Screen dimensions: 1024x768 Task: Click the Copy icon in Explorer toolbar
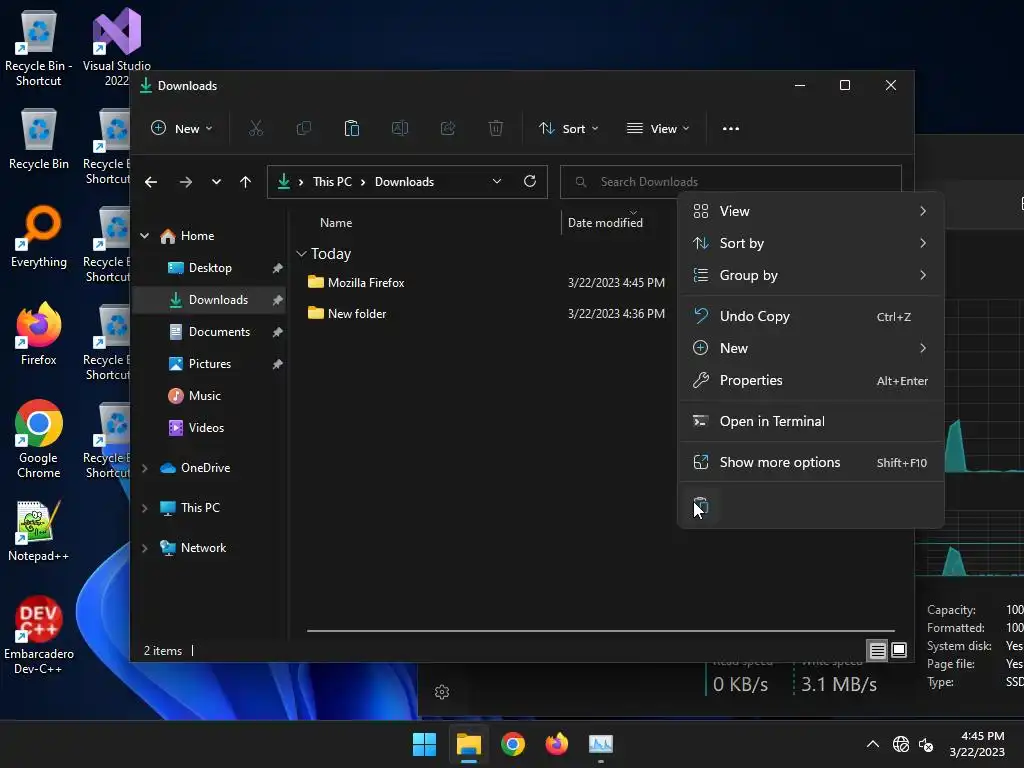coord(304,129)
